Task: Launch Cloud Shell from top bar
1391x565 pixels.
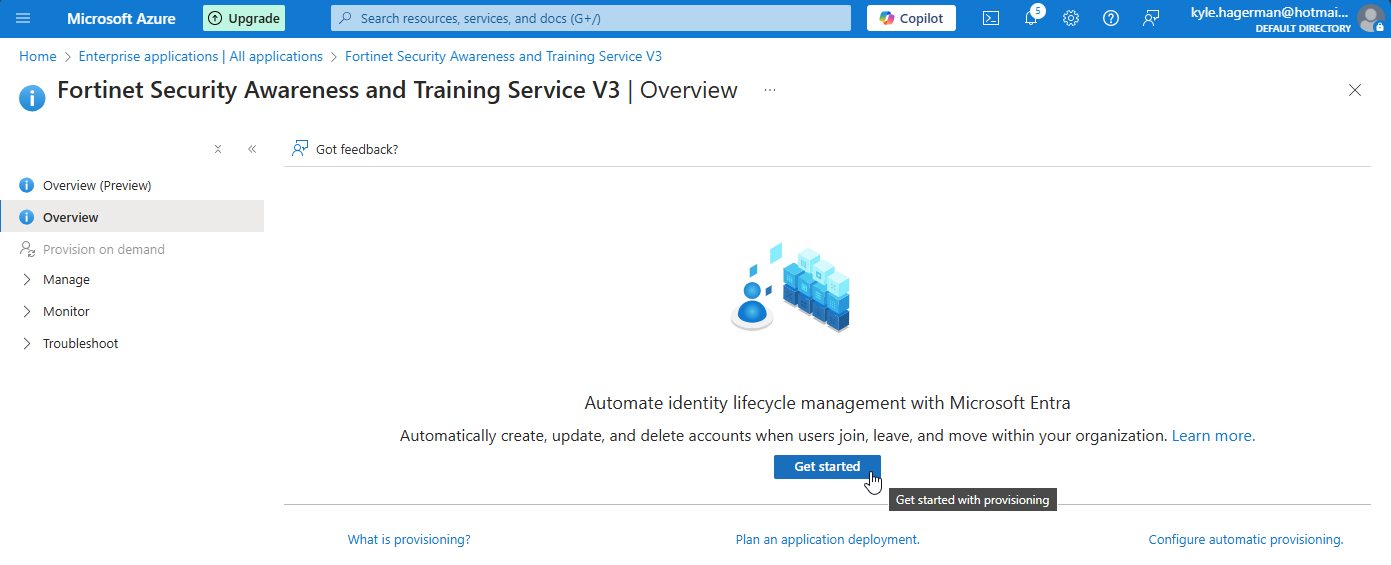Action: pos(991,18)
